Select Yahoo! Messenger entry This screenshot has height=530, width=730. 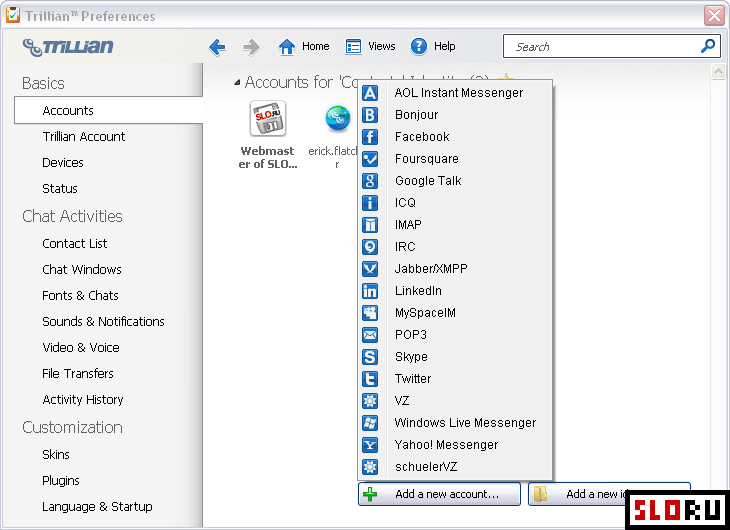455,445
